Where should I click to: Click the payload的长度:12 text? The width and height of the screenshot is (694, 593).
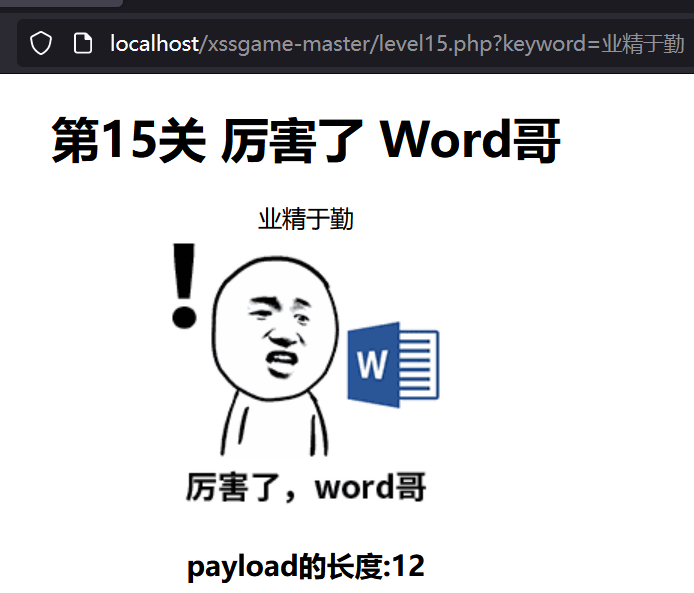[x=306, y=566]
